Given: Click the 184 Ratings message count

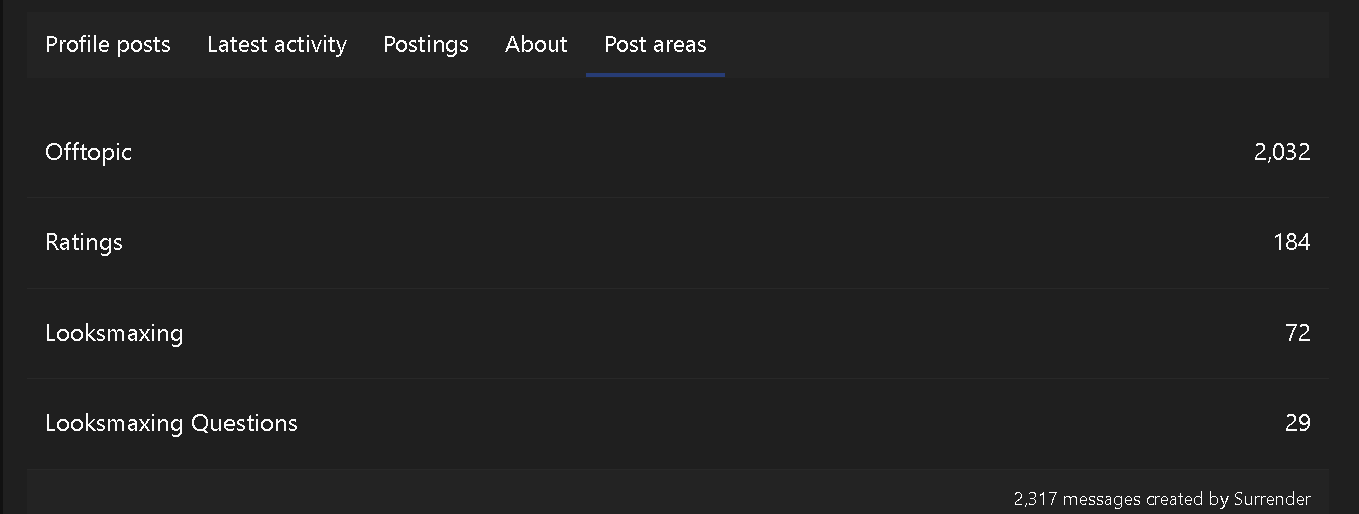Looking at the screenshot, I should pos(1291,242).
